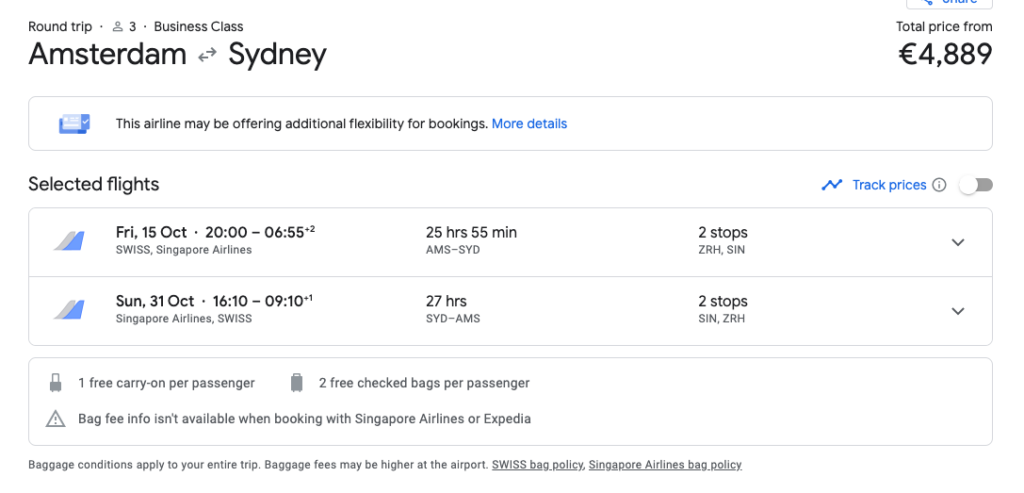
Task: Click airline logo of outbound AMS–SYD flight
Action: (69, 241)
